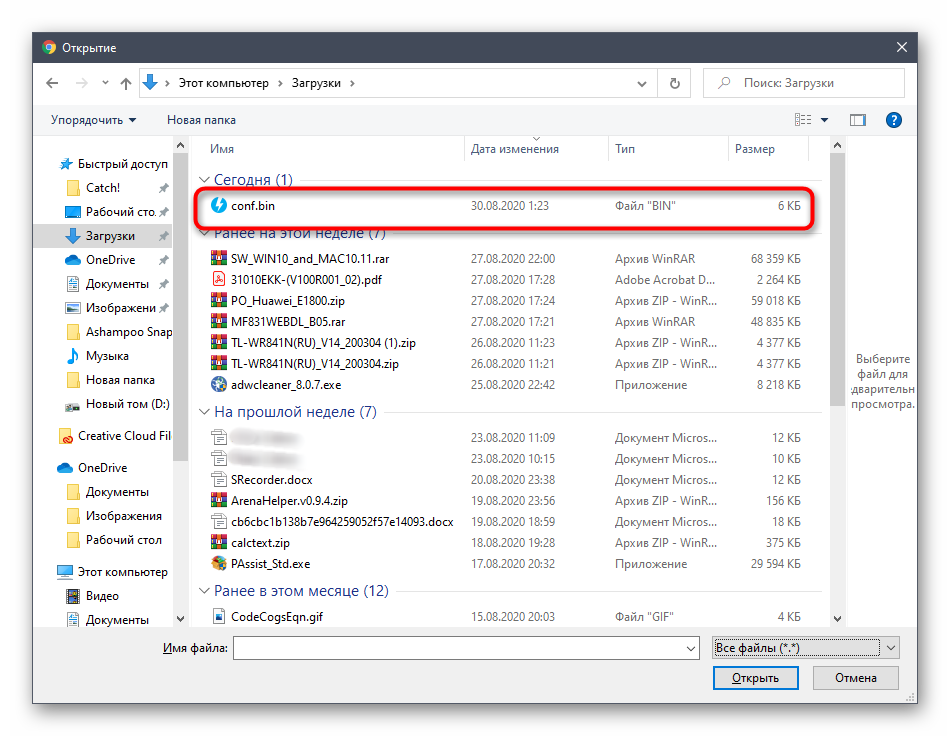The image size is (950, 736).
Task: Click the Up one level arrow
Action: 126,84
